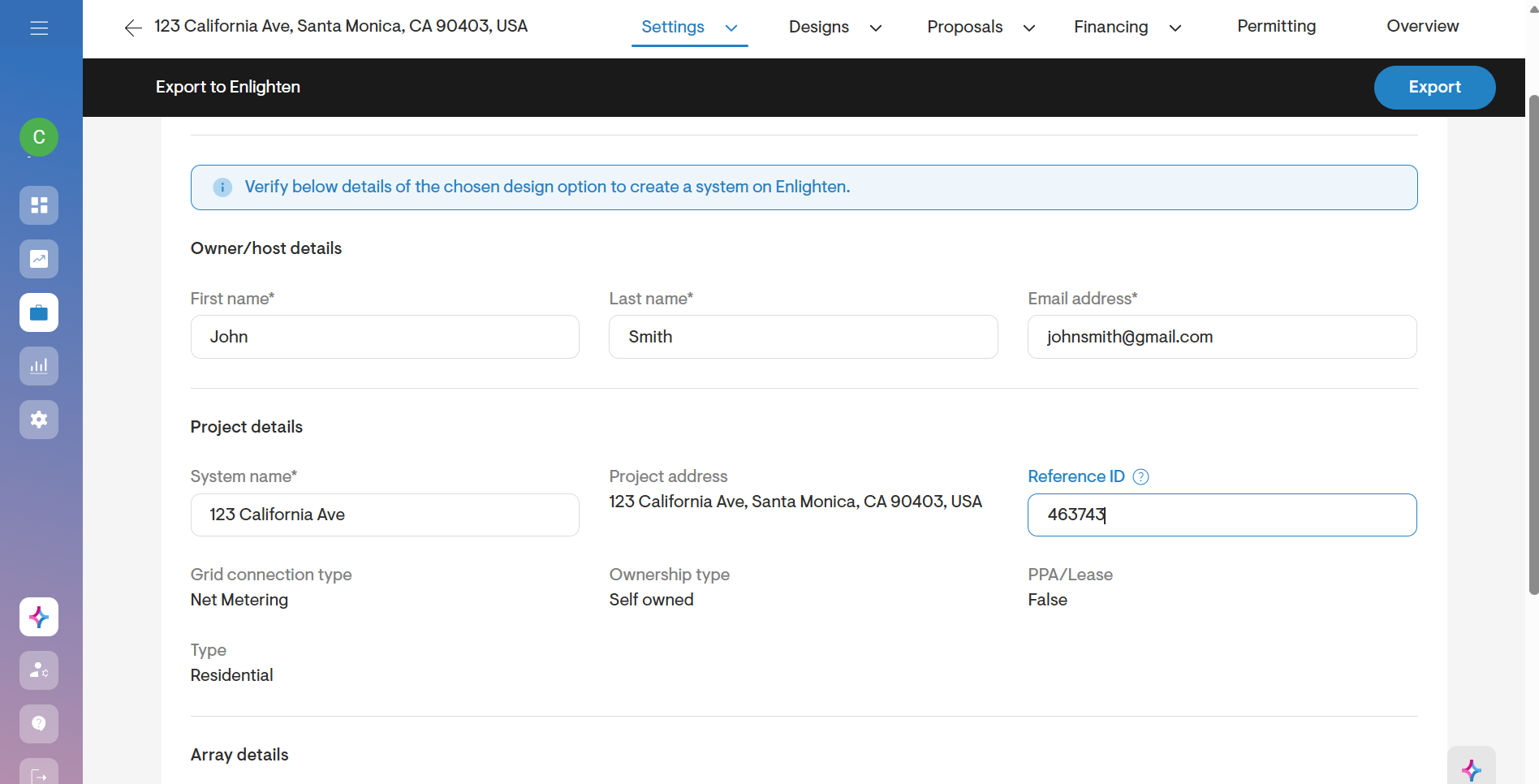Viewport: 1539px width, 784px height.
Task: Open the Proposals tab
Action: [965, 27]
